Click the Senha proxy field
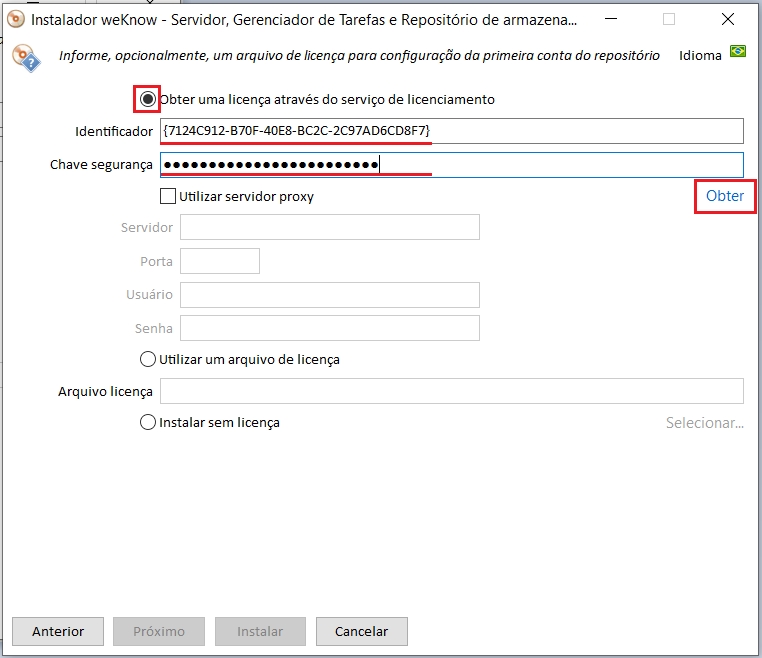 click(329, 328)
